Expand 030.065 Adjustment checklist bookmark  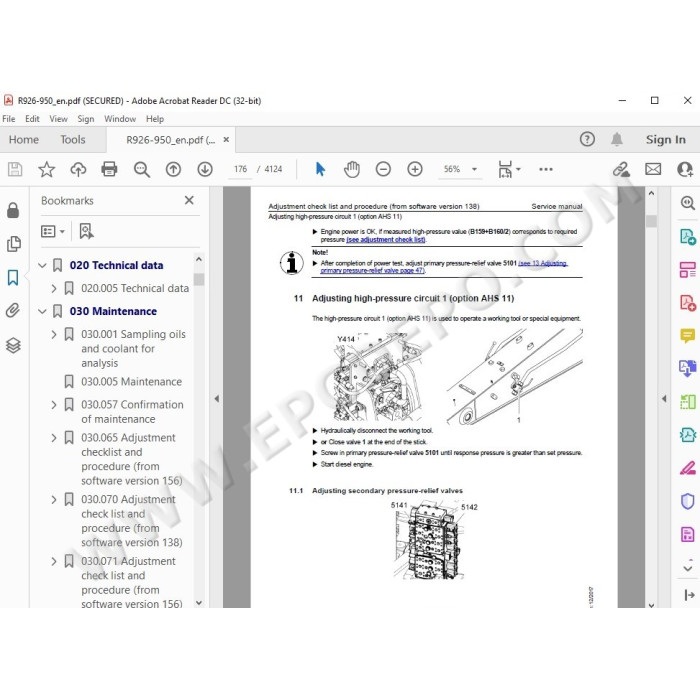point(54,438)
